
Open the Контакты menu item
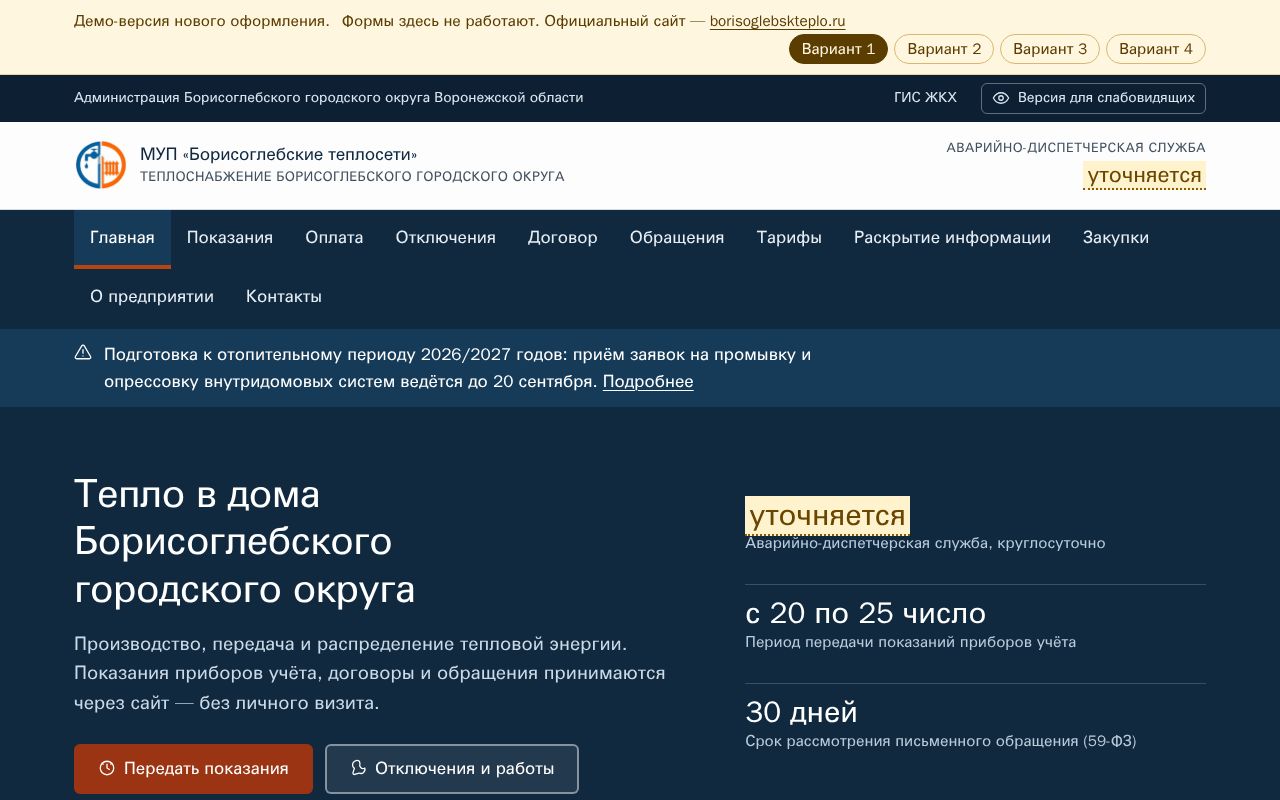point(284,297)
